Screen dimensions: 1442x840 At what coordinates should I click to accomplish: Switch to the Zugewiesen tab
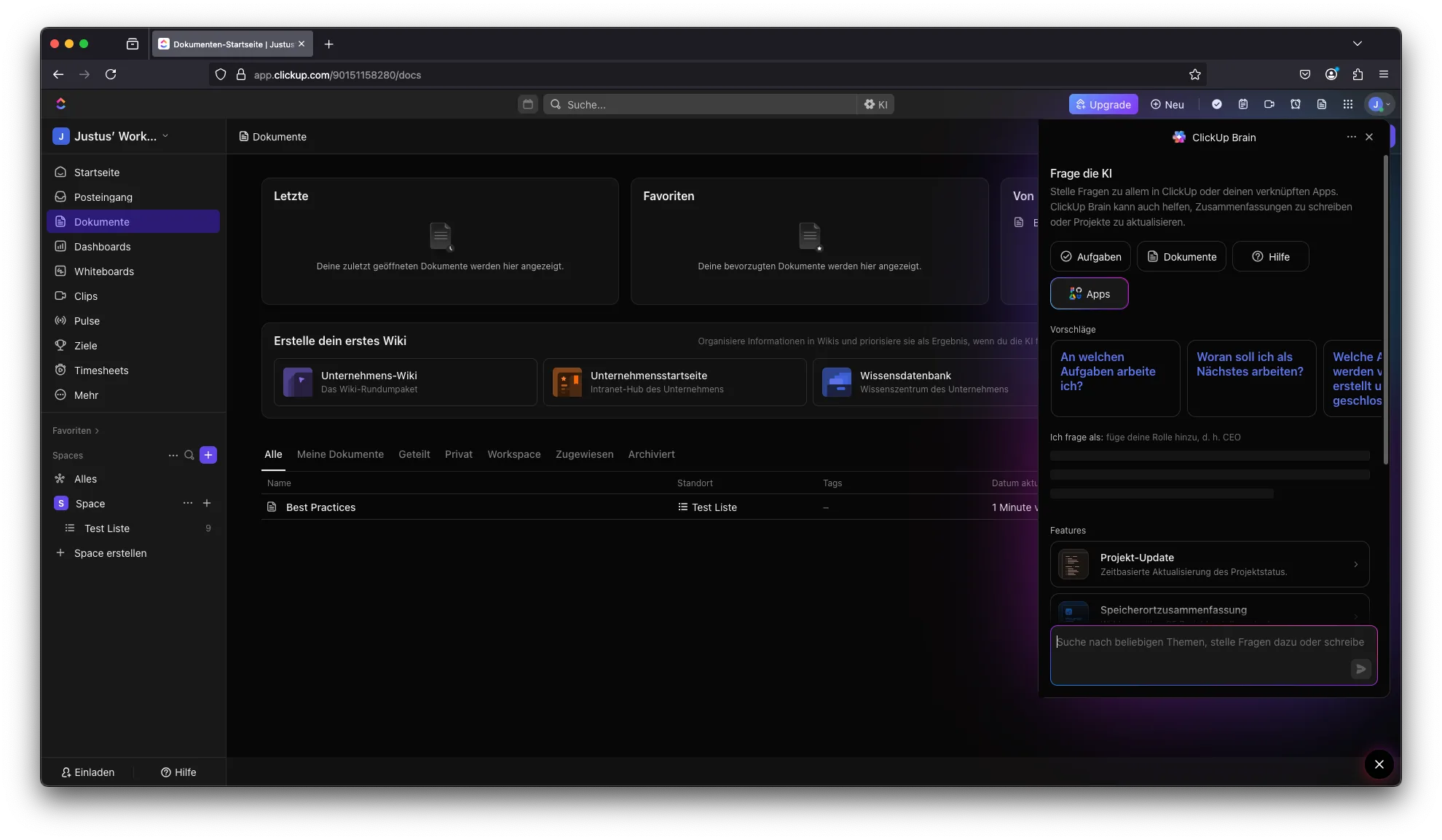(x=585, y=454)
